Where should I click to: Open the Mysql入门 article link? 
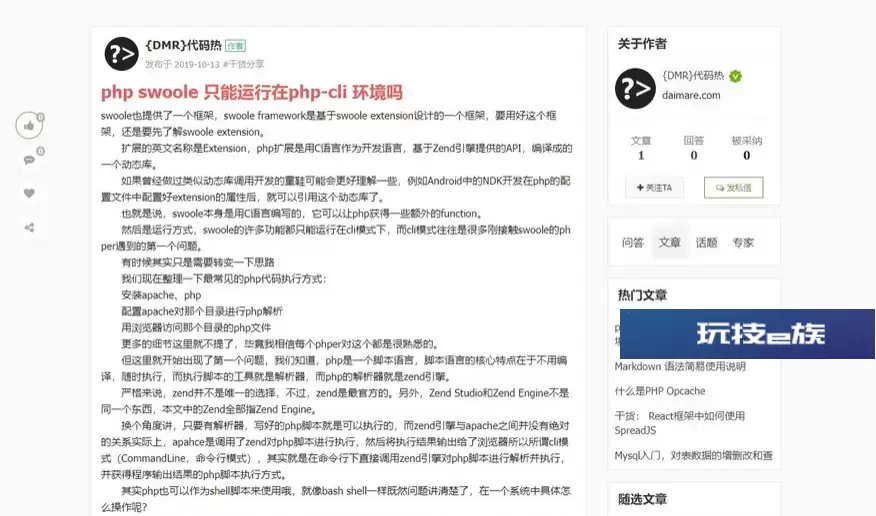(693, 456)
